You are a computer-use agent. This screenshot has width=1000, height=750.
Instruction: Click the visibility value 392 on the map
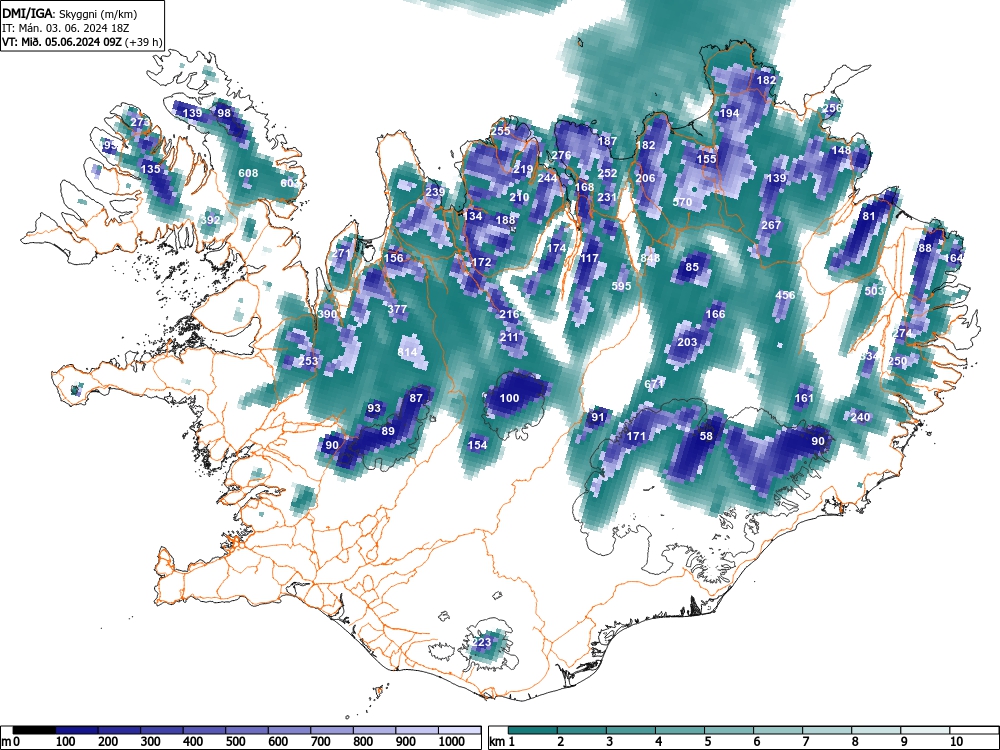coord(210,220)
